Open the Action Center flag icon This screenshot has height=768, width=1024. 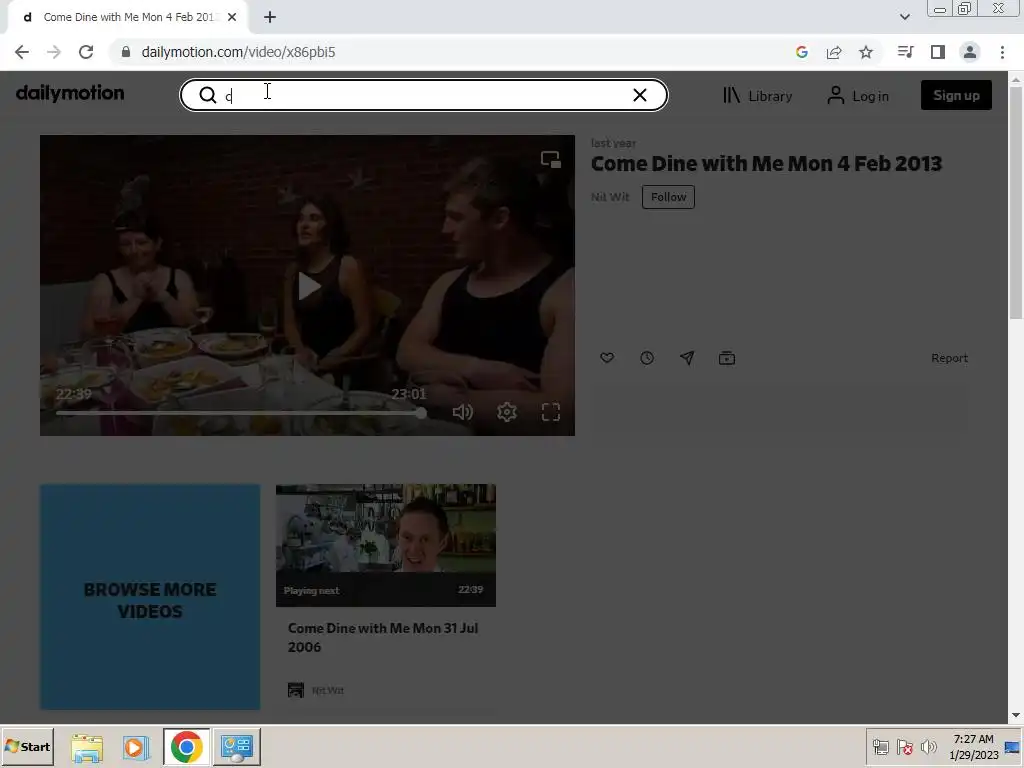(904, 746)
